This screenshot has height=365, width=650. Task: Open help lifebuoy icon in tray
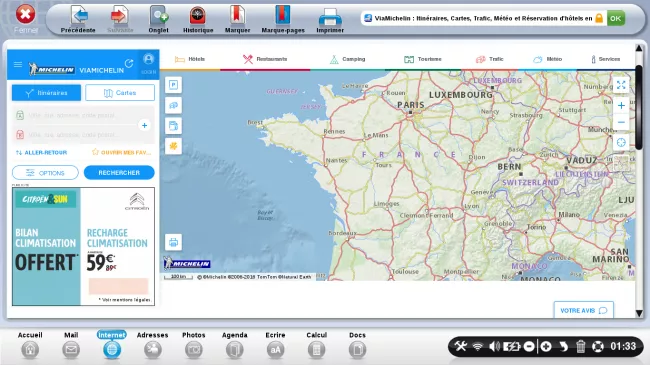(598, 346)
